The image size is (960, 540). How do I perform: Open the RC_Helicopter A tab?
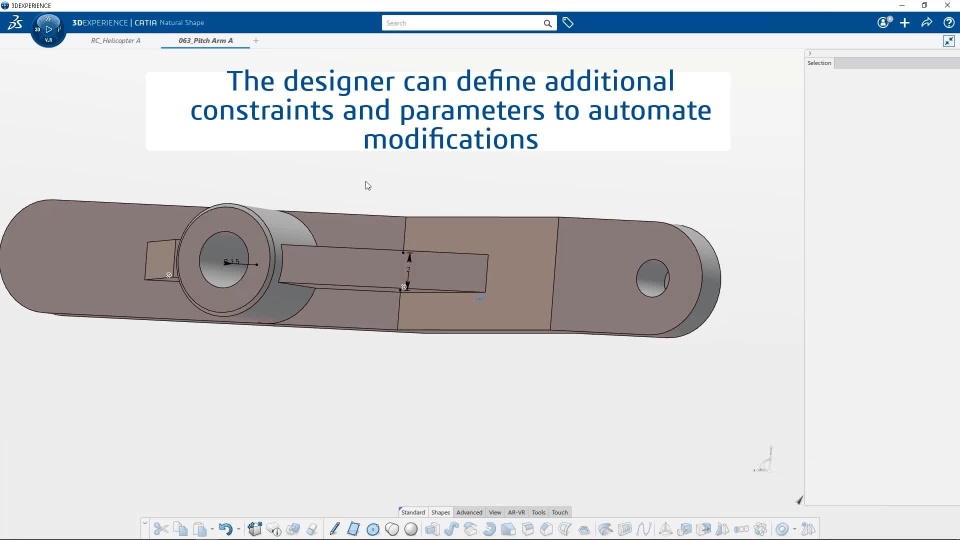(116, 40)
